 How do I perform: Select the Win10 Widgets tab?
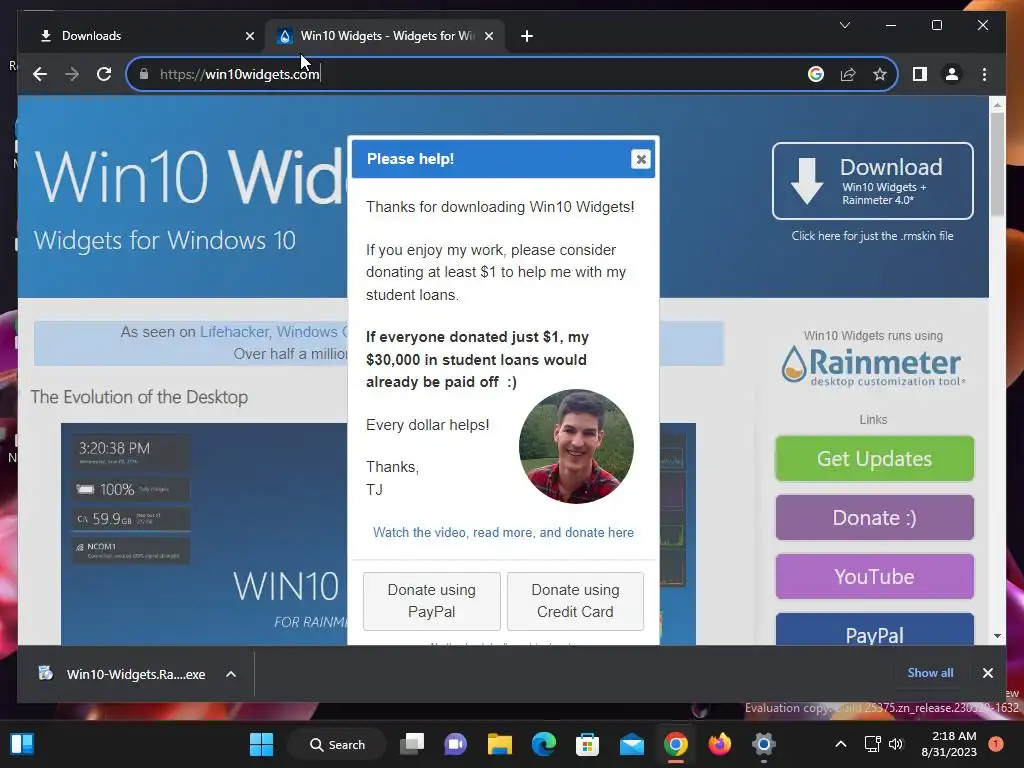coord(385,36)
